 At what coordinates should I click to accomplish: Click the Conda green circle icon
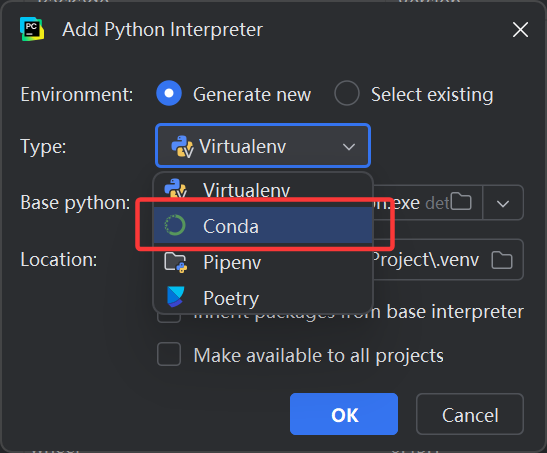pos(175,225)
